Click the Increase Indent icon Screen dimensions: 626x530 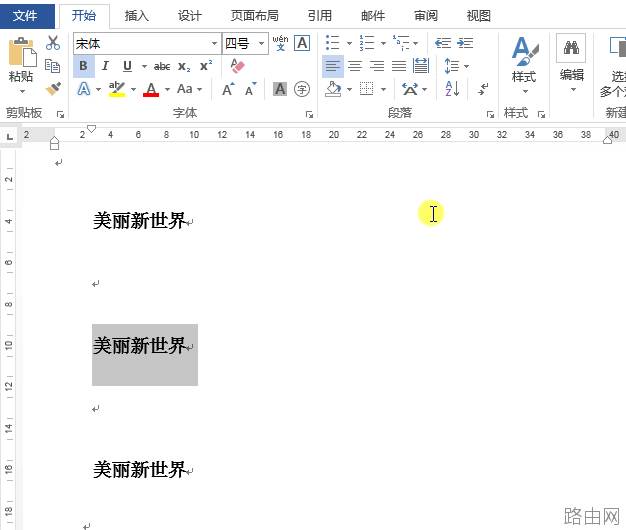point(465,43)
